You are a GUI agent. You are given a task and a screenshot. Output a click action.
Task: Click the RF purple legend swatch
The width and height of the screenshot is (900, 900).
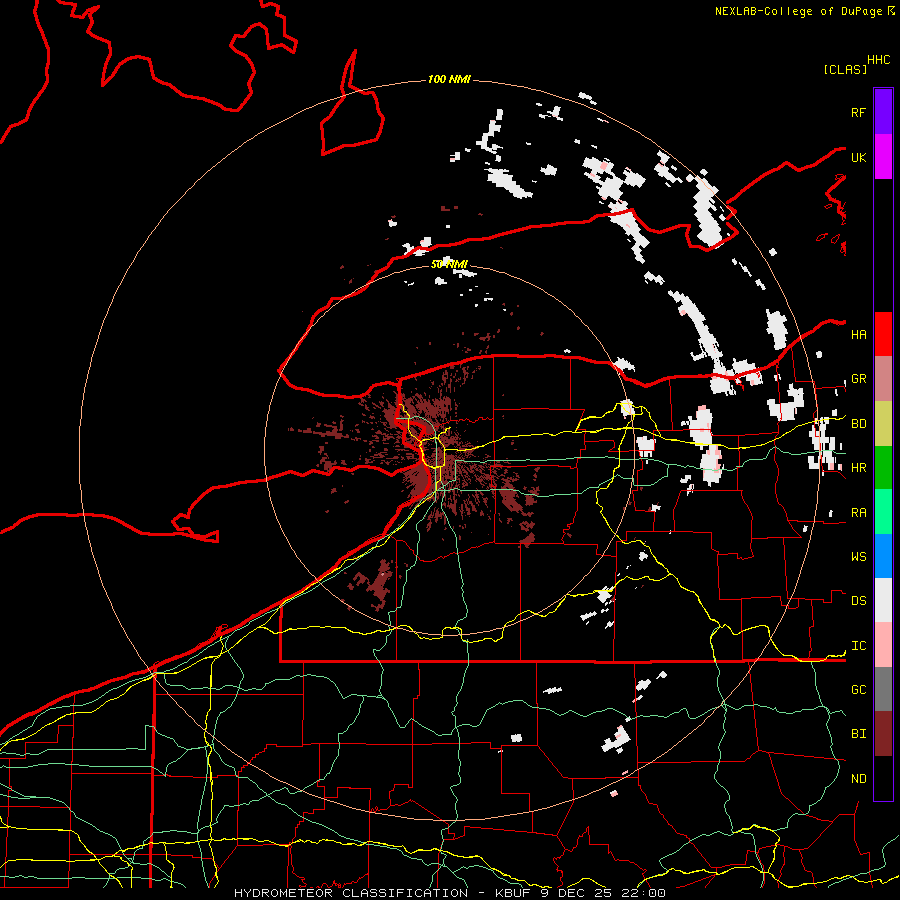[x=883, y=112]
